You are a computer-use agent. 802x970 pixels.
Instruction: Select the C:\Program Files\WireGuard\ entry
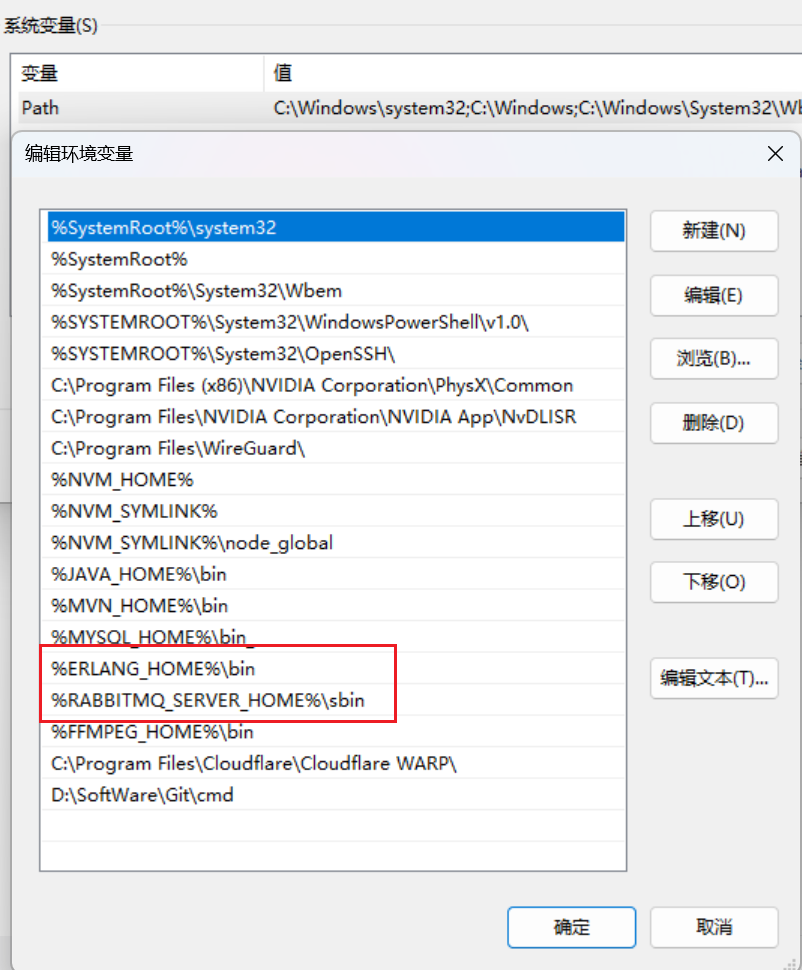pos(178,448)
